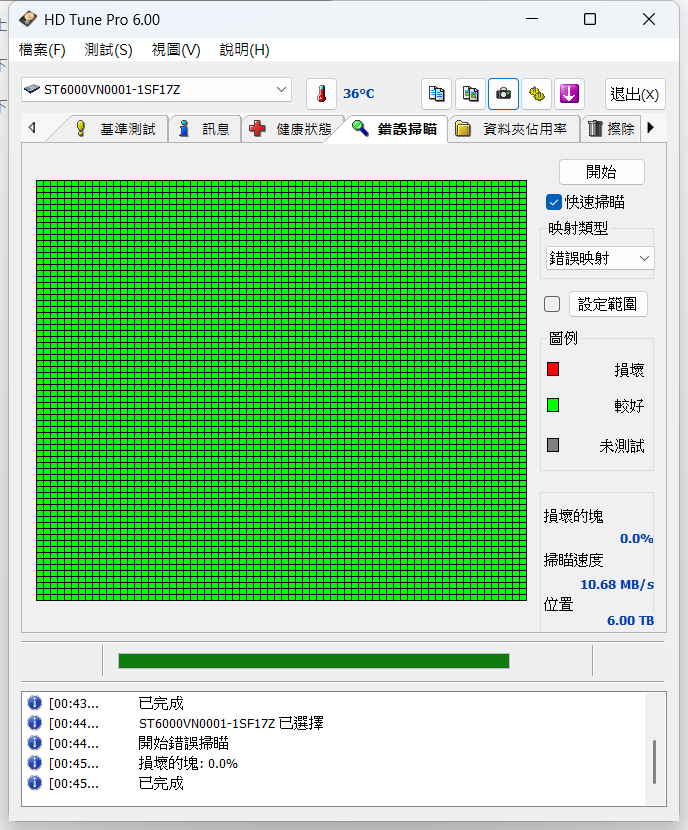Open options via the gears icon

pyautogui.click(x=536, y=94)
